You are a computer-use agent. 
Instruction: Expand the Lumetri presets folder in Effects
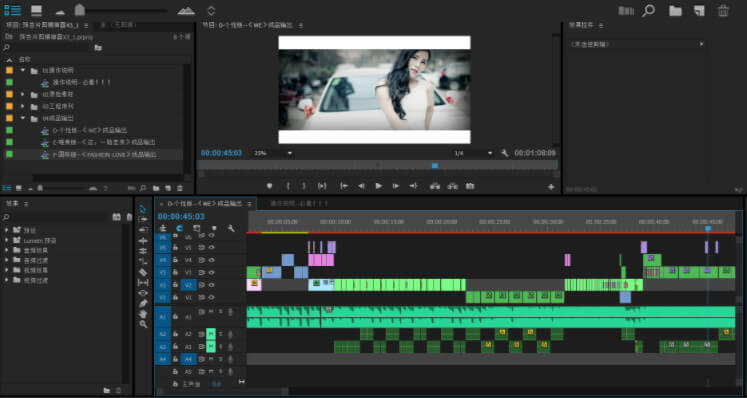point(6,240)
